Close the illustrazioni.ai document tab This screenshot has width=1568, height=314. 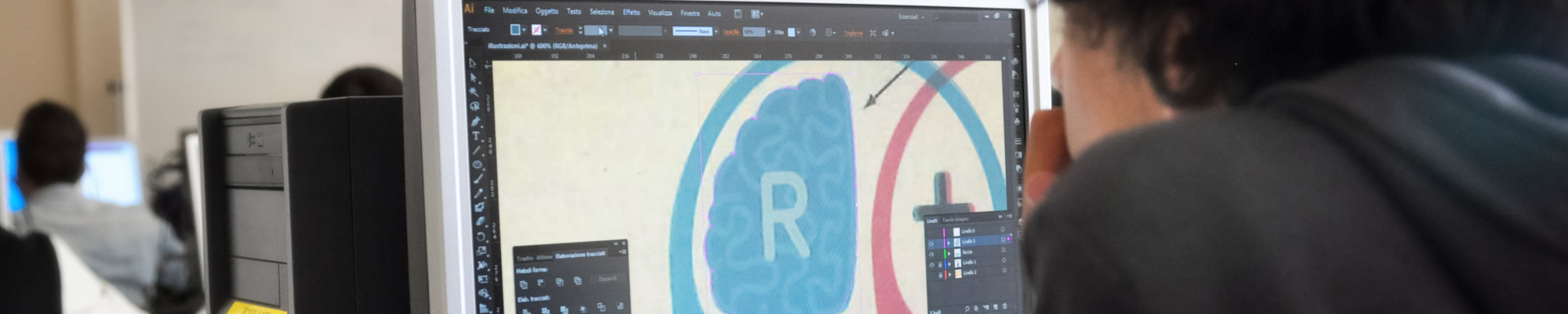604,46
